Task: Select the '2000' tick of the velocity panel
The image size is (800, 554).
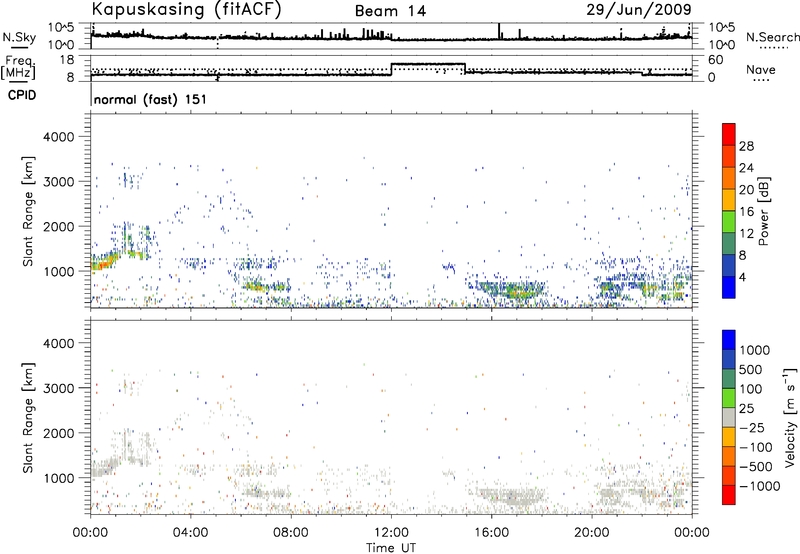Action: 59,433
